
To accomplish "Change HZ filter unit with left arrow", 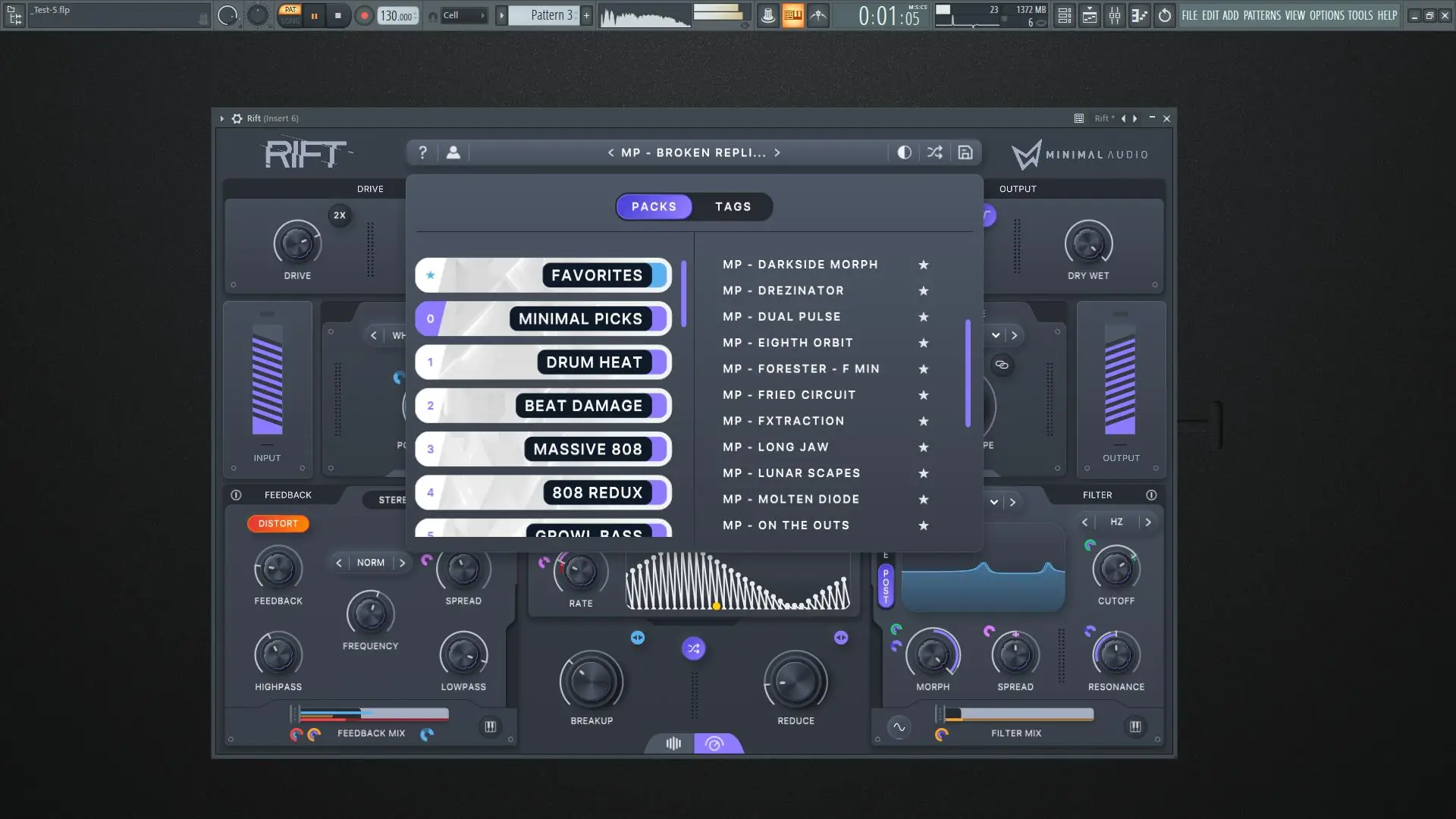I will click(1084, 522).
